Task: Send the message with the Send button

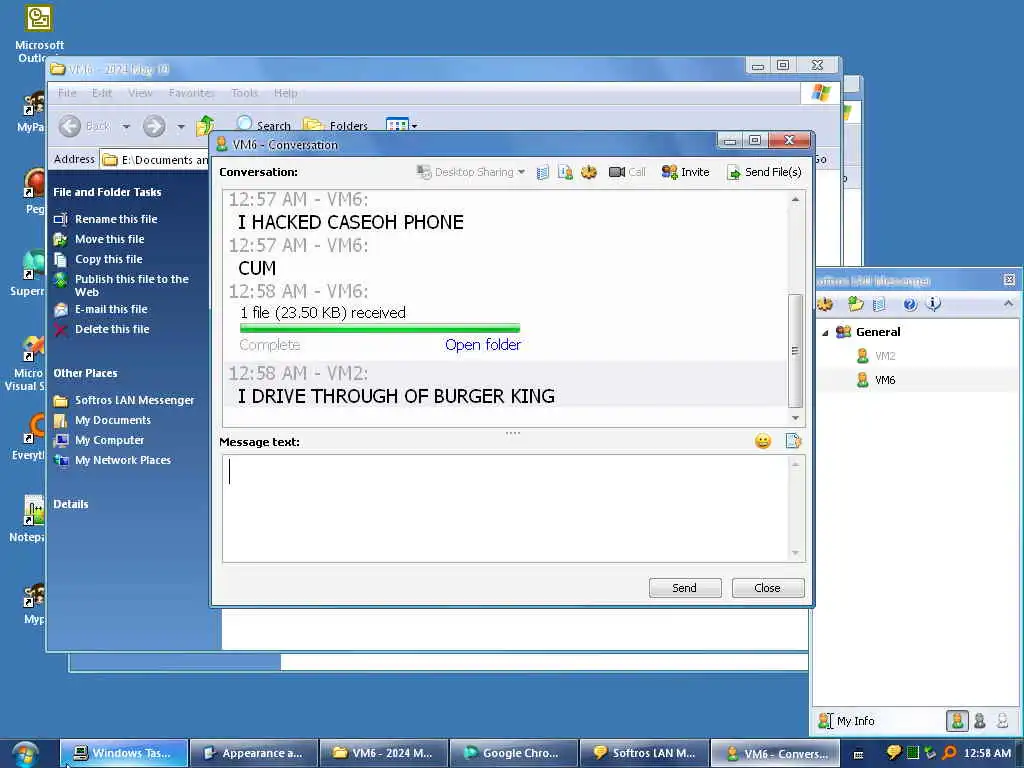Action: pyautogui.click(x=685, y=588)
